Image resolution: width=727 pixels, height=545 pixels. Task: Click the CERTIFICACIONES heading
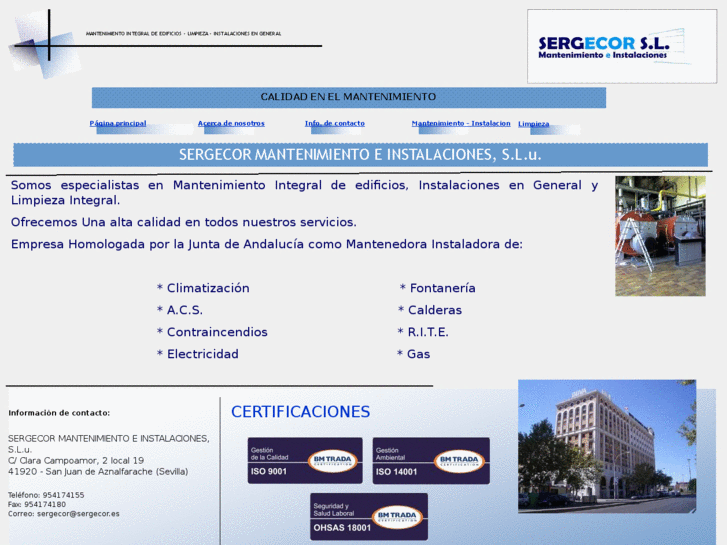pyautogui.click(x=300, y=412)
